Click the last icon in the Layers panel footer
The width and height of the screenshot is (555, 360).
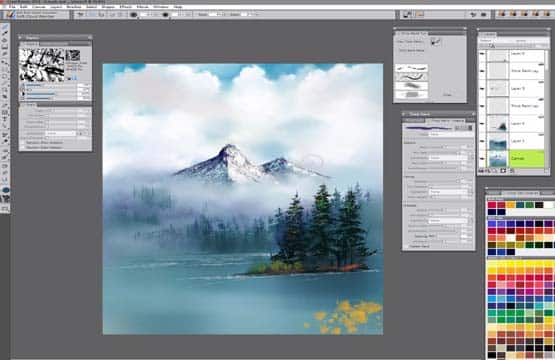click(x=512, y=171)
